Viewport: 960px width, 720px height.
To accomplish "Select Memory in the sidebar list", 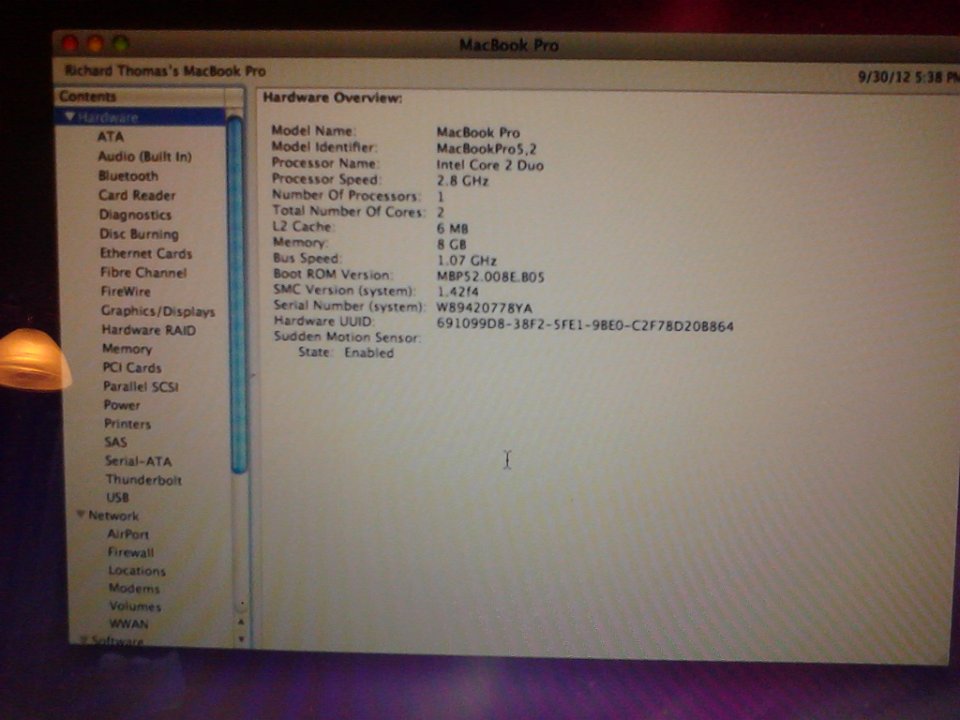I will (x=127, y=349).
